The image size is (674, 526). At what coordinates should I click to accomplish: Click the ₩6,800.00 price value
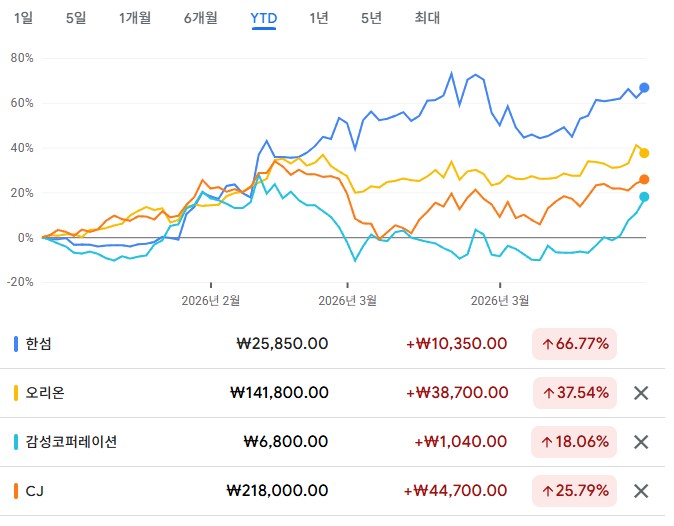coord(286,442)
